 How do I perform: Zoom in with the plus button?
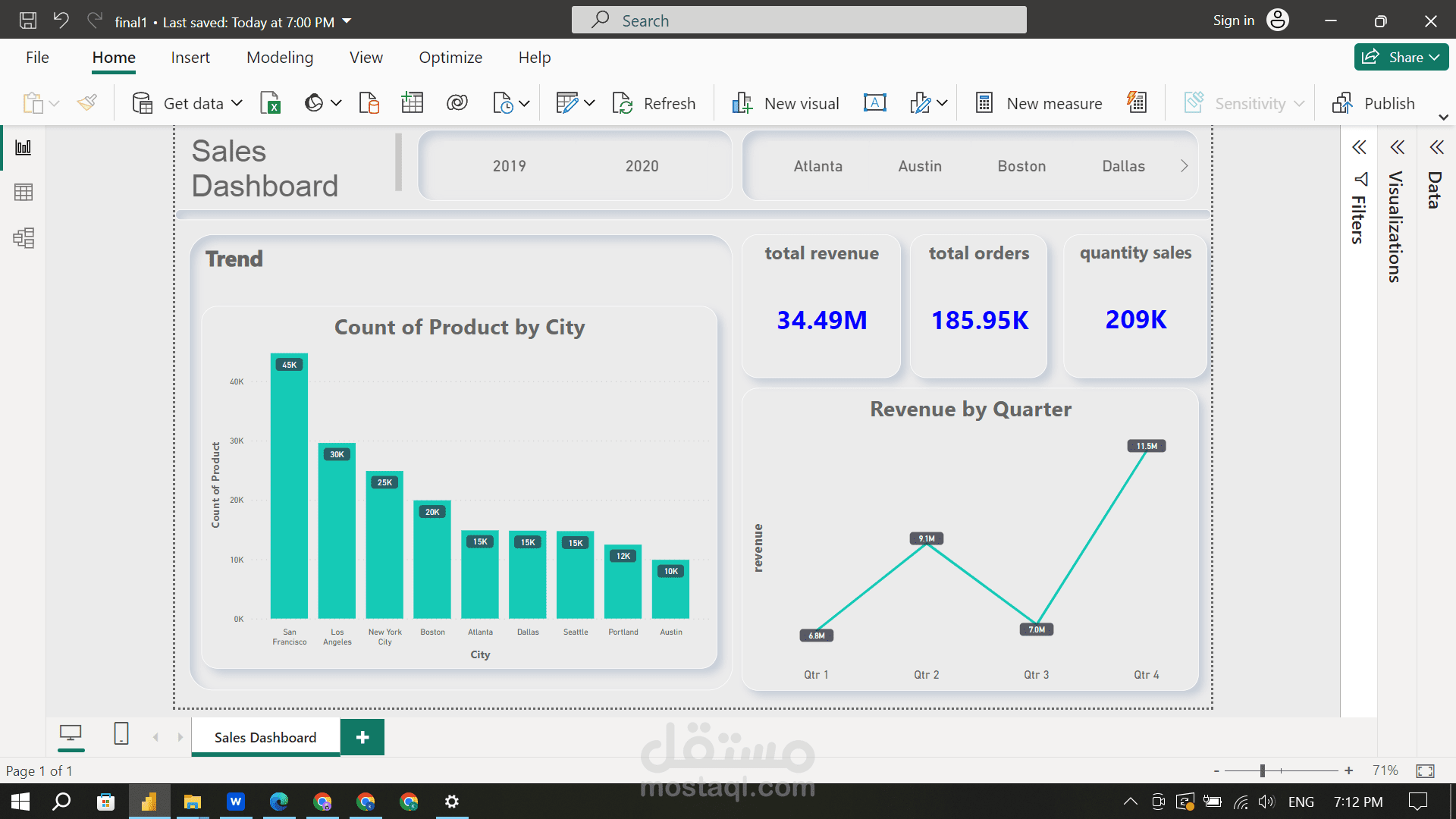(1348, 771)
